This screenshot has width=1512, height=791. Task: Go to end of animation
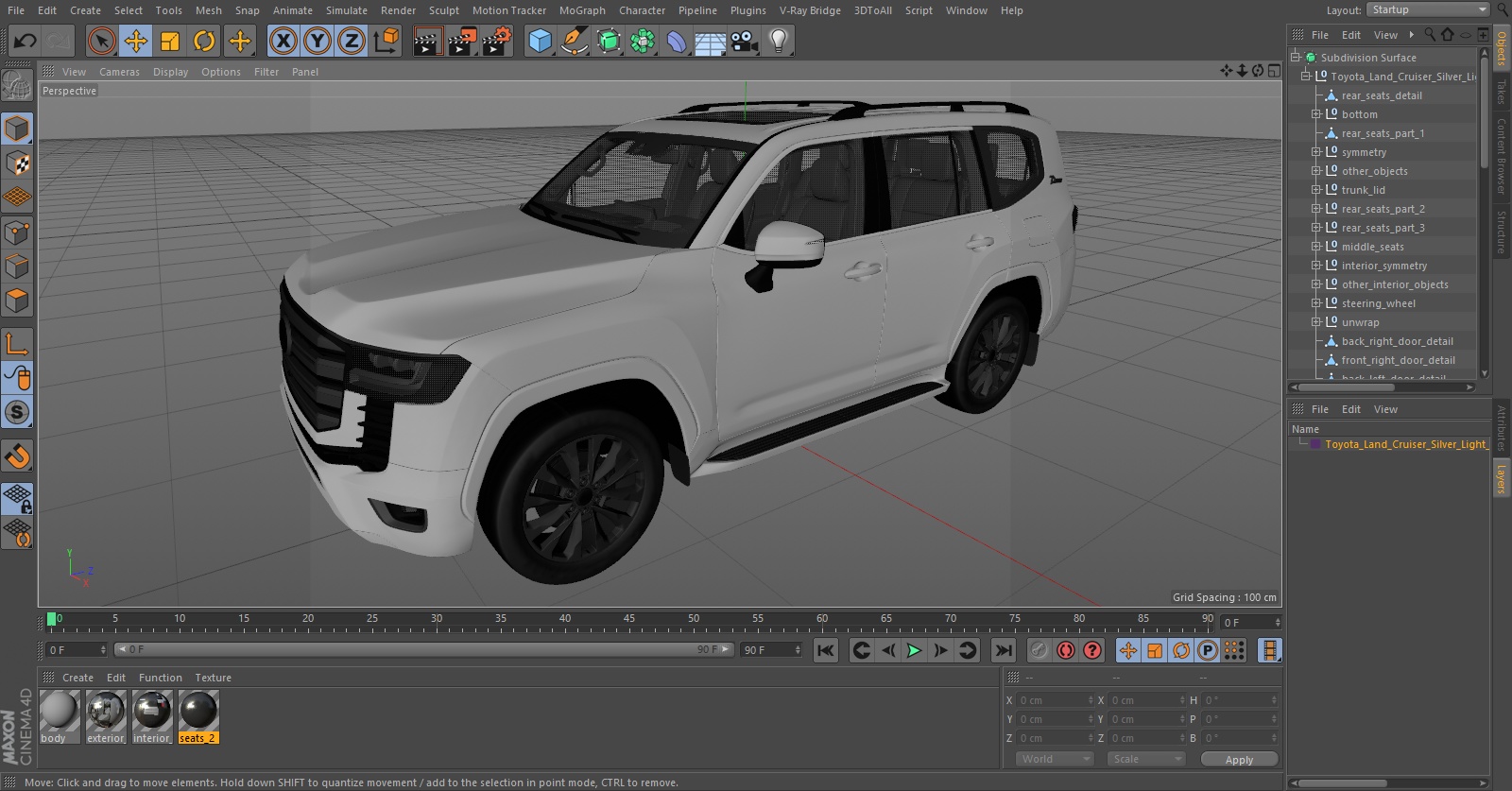click(1004, 650)
